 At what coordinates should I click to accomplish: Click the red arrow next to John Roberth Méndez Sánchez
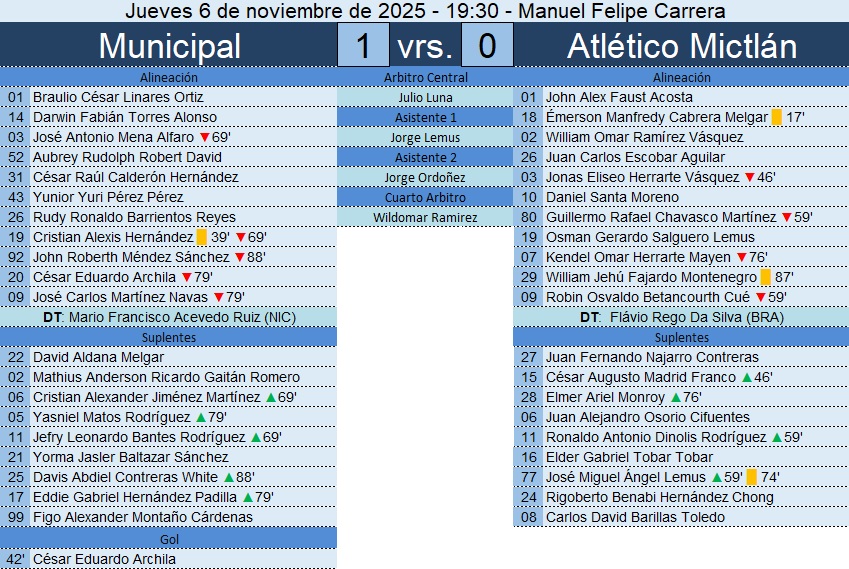(x=241, y=257)
